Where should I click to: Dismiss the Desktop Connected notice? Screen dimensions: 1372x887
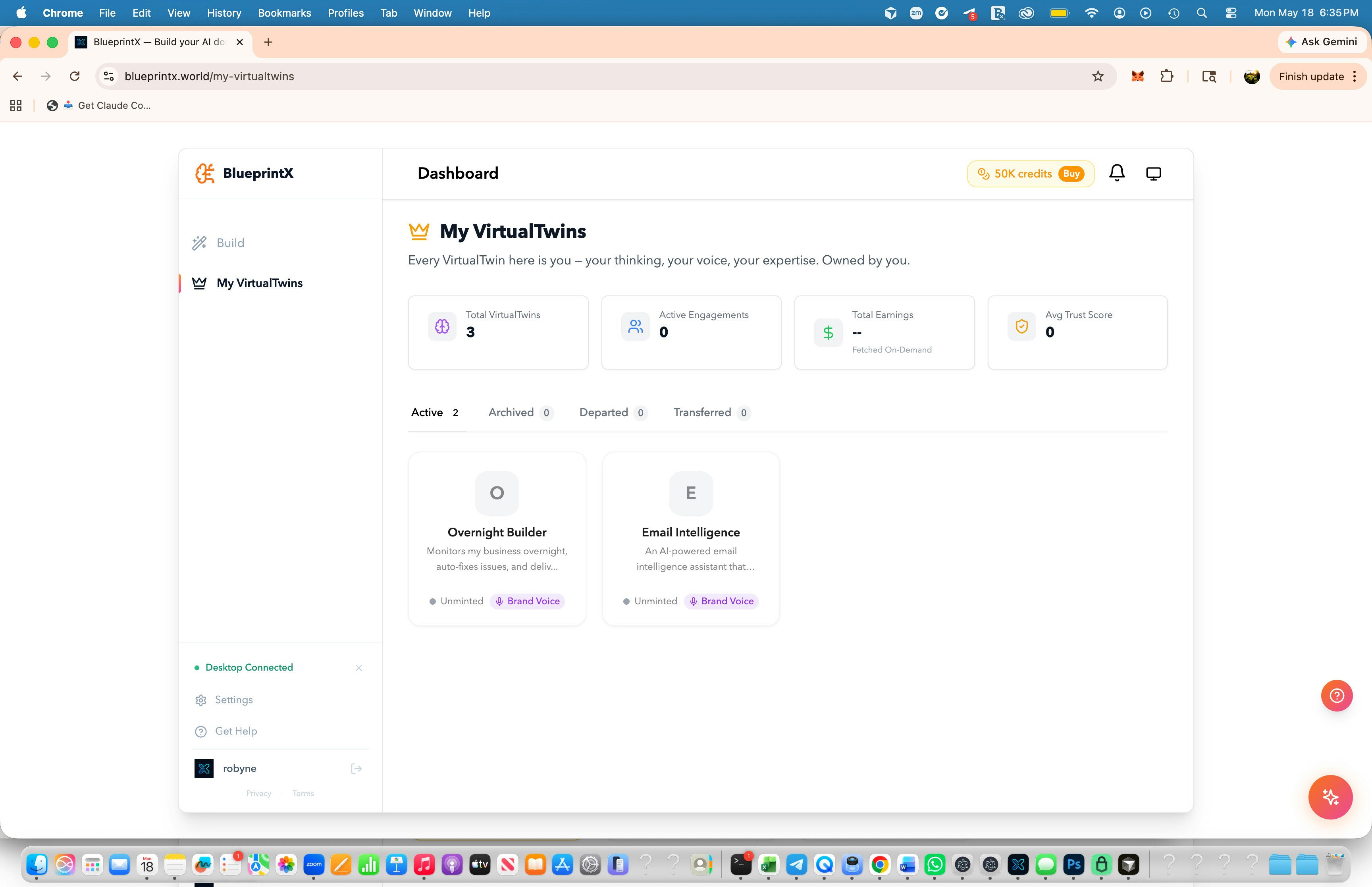point(359,668)
